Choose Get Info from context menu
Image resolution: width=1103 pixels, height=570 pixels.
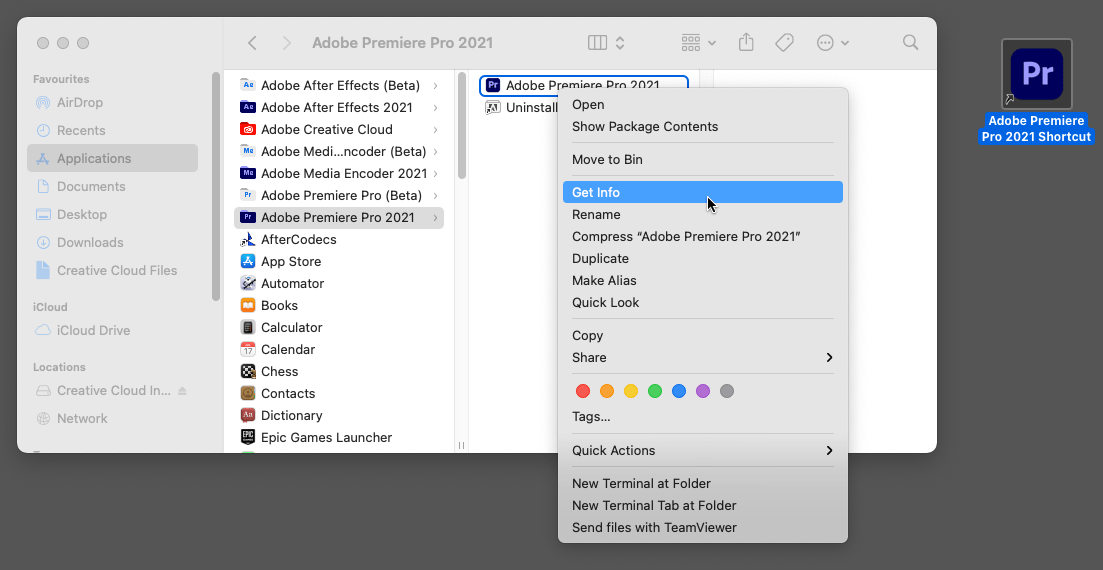pos(703,192)
